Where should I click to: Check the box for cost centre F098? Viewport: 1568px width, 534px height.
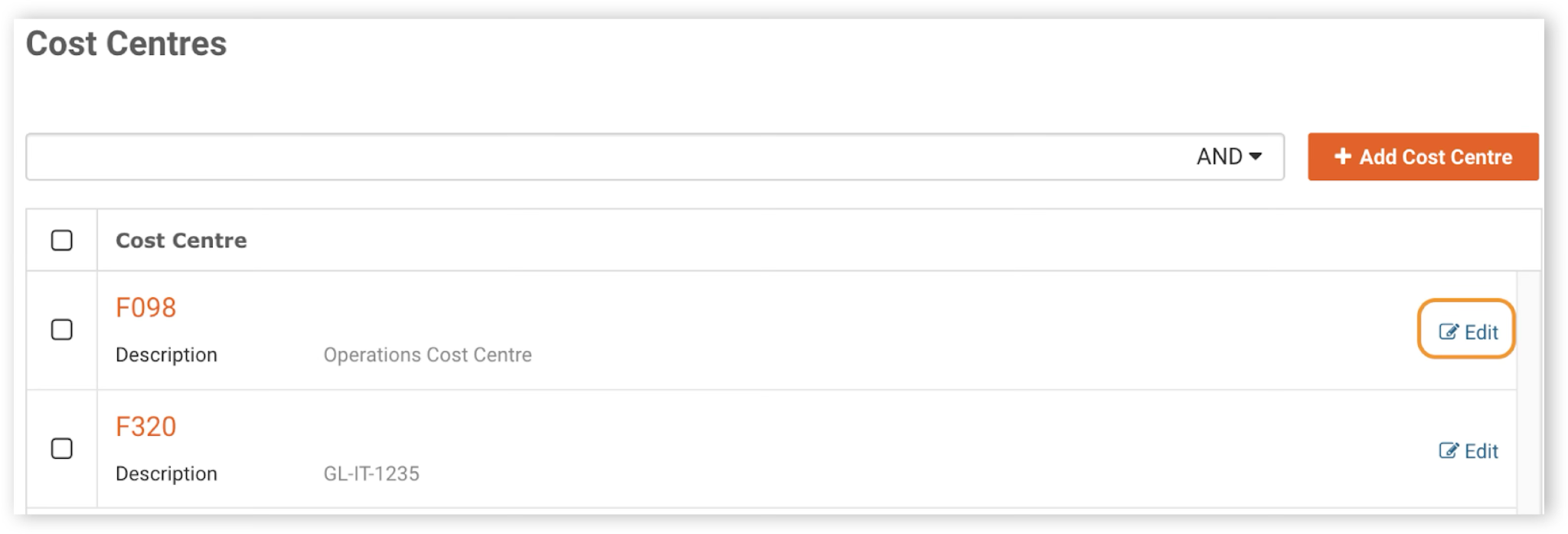(62, 330)
